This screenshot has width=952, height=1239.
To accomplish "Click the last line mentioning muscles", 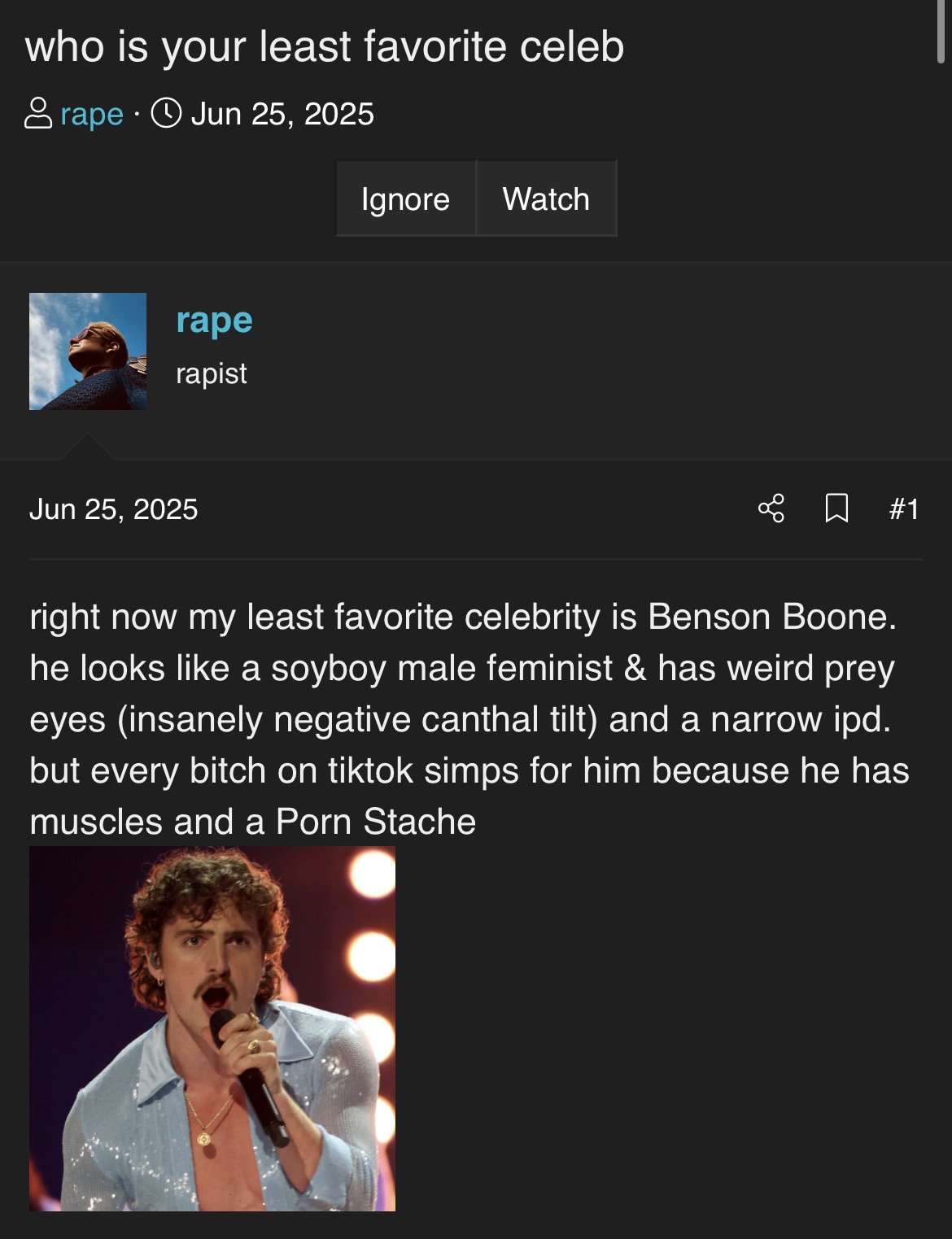I will (252, 822).
